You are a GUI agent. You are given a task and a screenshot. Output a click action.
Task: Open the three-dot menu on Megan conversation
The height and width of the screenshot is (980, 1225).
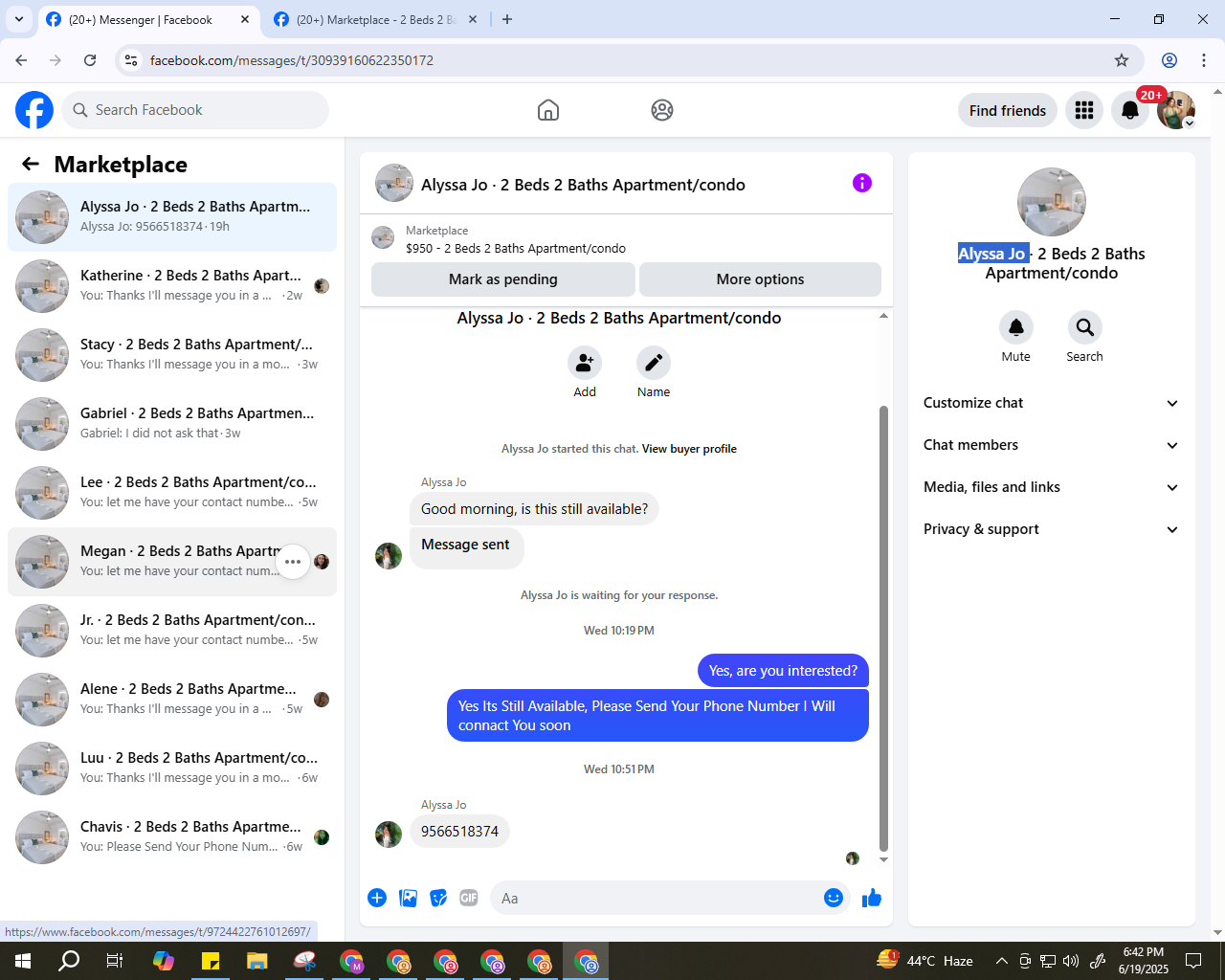(x=293, y=562)
